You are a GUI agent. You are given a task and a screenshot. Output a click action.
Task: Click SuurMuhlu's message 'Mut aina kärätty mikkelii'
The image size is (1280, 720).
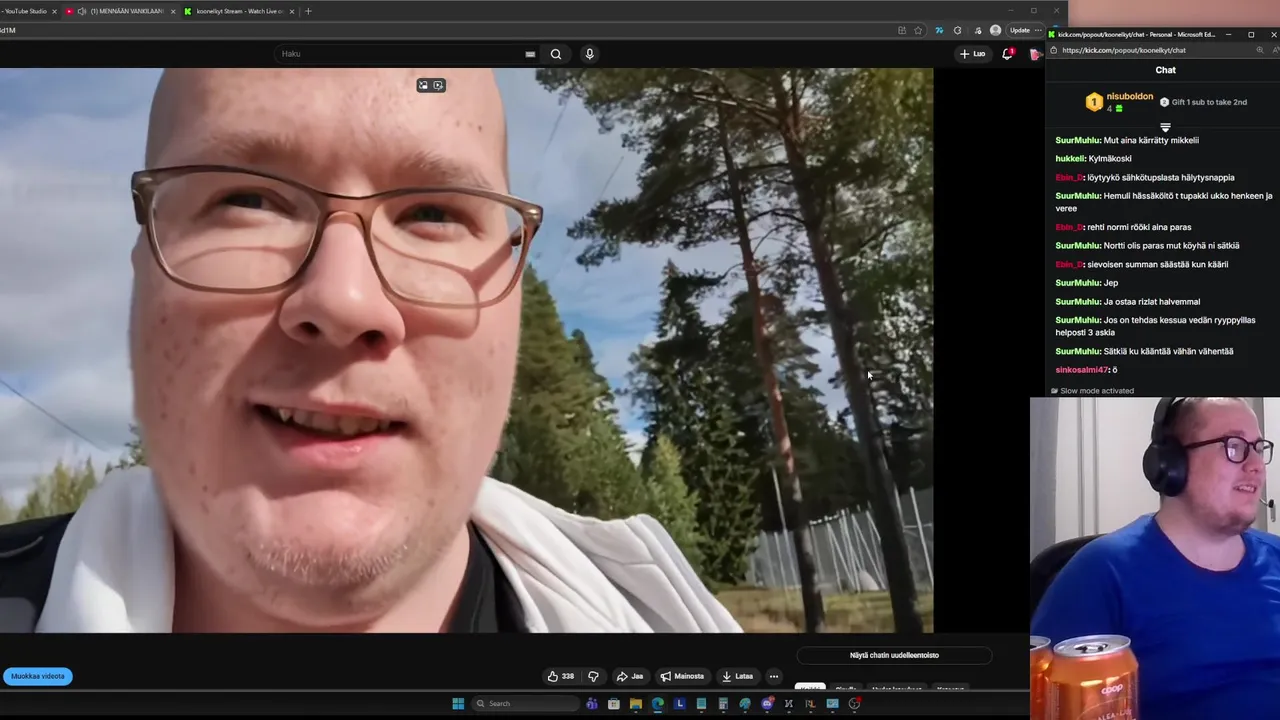click(1151, 140)
